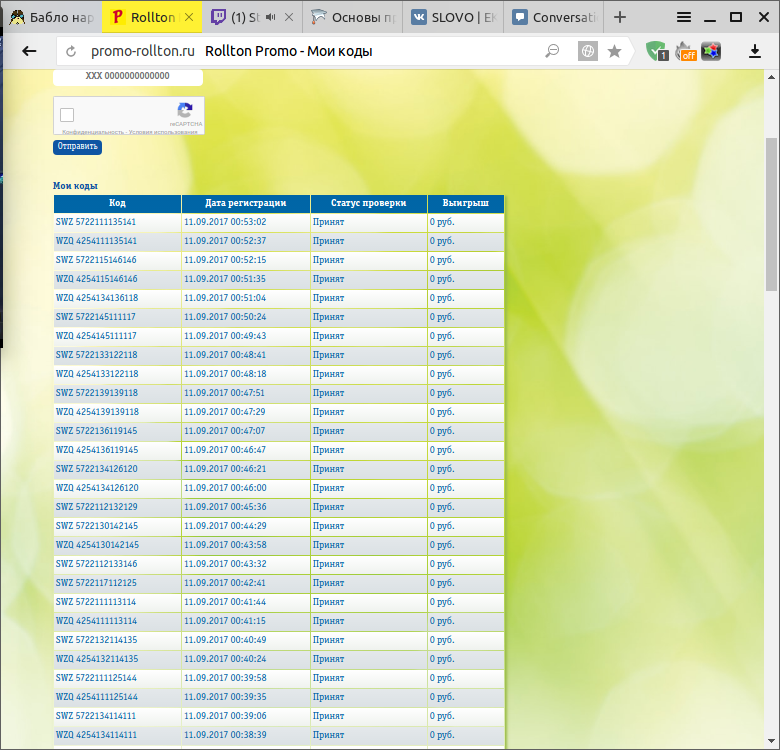Click Принят status in SWZ 5722112133146 row

pyautogui.click(x=328, y=564)
